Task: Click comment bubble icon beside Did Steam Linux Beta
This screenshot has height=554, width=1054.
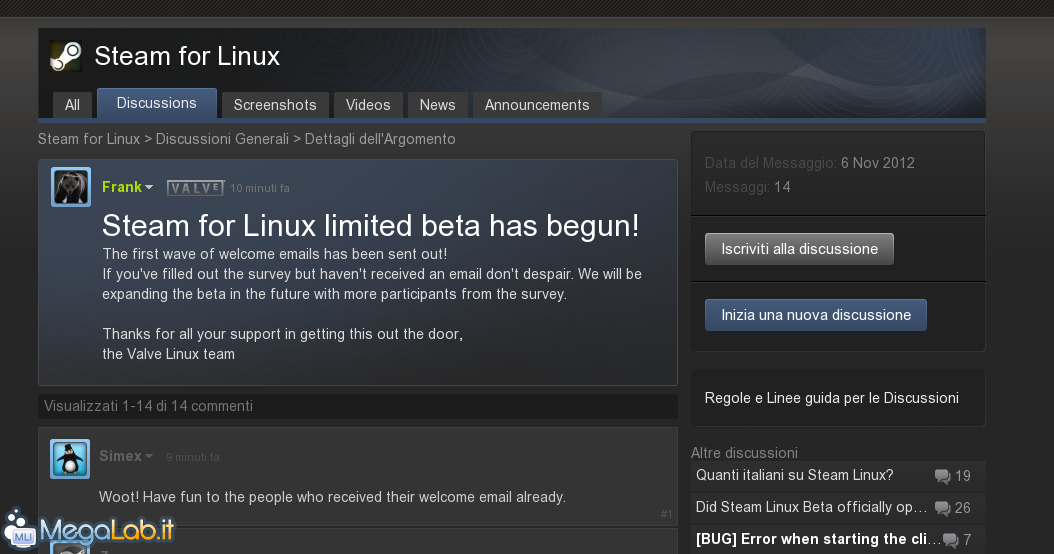Action: point(942,508)
